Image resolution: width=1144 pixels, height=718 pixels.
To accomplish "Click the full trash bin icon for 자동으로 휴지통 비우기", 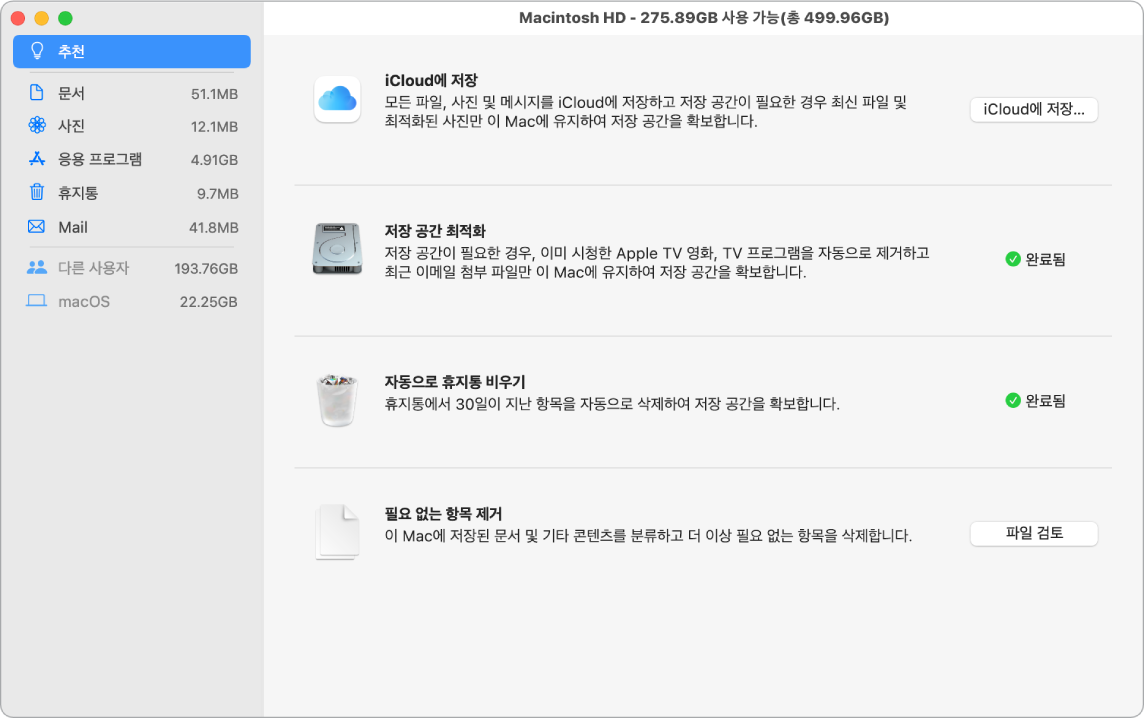I will (337, 400).
